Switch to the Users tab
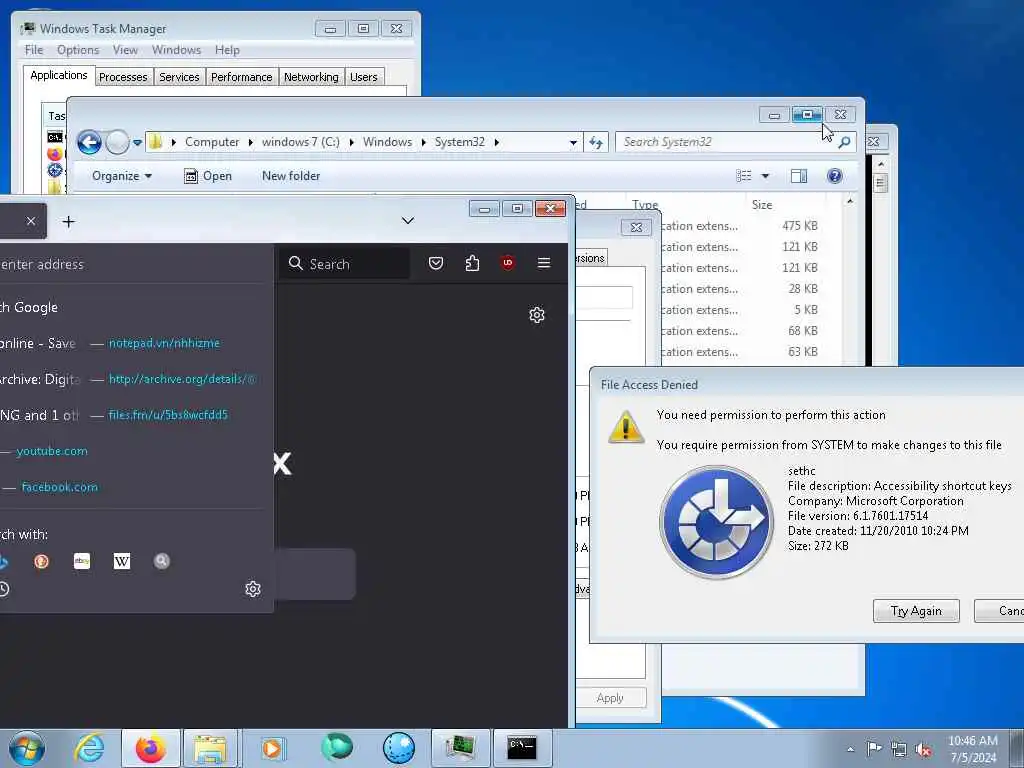This screenshot has height=768, width=1024. click(x=364, y=77)
